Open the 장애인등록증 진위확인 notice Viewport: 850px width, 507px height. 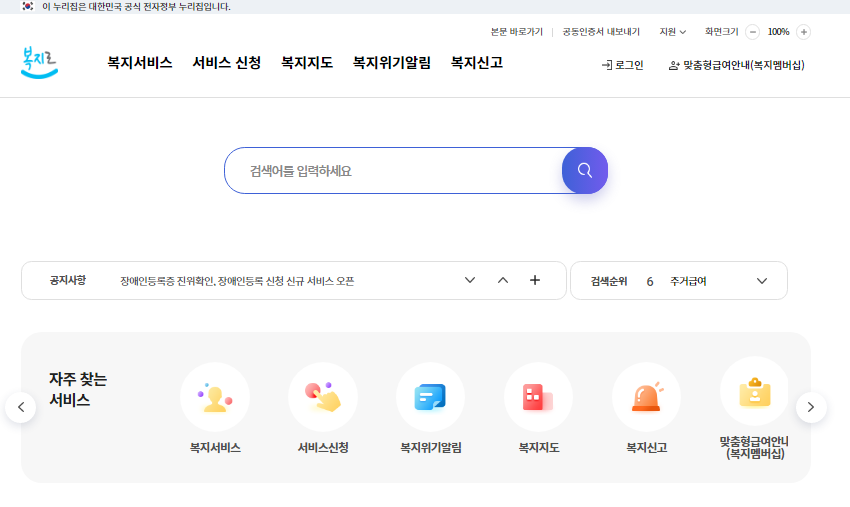pyautogui.click(x=237, y=281)
